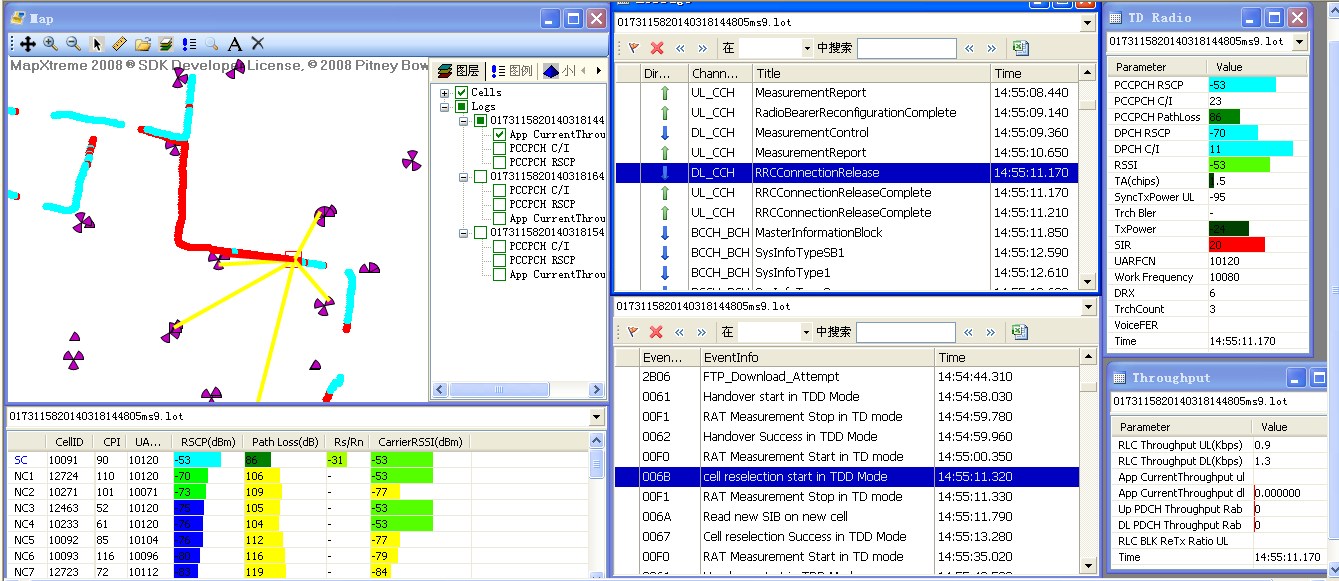Viewport: 1339px width, 581px height.
Task: Click the flag filter icon in message toolbar
Action: click(x=633, y=48)
